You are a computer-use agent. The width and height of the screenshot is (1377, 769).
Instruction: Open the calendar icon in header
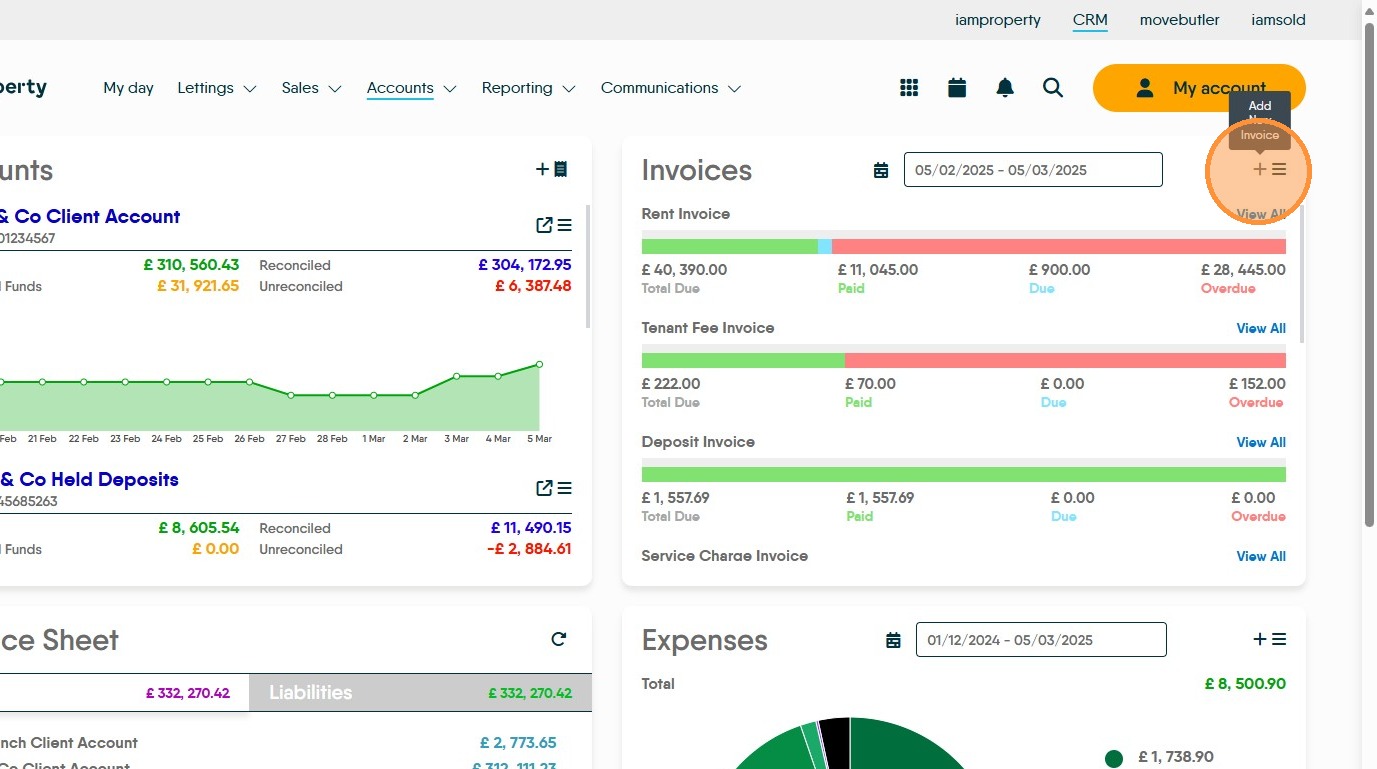[957, 88]
